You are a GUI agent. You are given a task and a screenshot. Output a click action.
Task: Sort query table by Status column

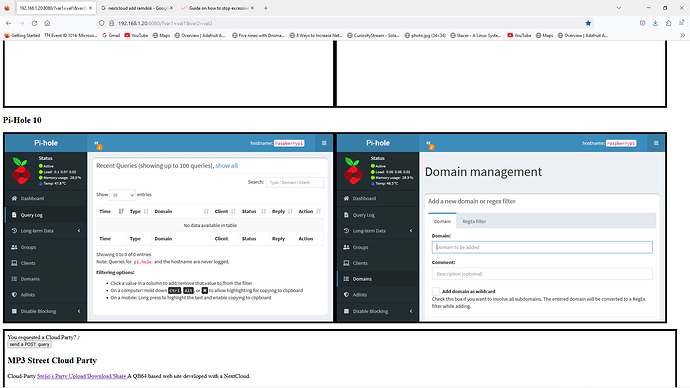pyautogui.click(x=253, y=212)
